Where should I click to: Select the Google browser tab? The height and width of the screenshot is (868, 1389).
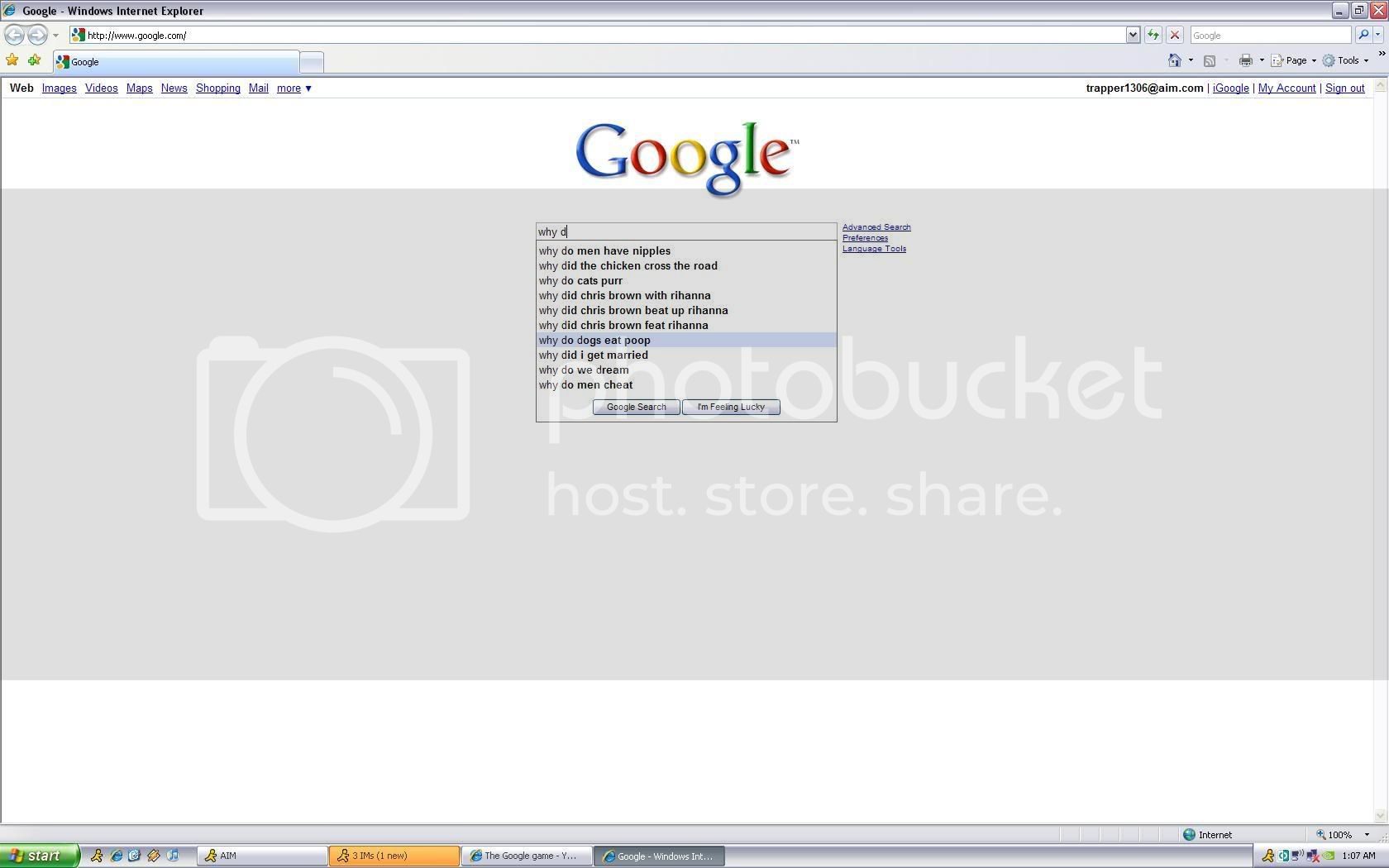click(x=175, y=62)
